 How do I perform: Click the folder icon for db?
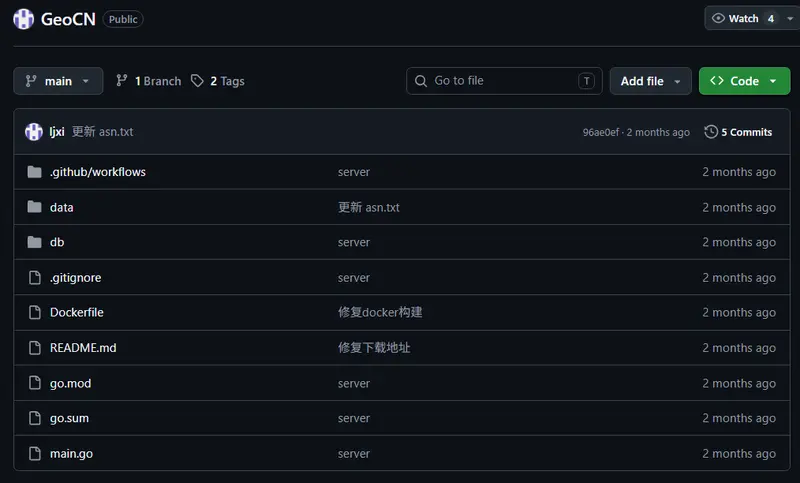pyautogui.click(x=34, y=242)
